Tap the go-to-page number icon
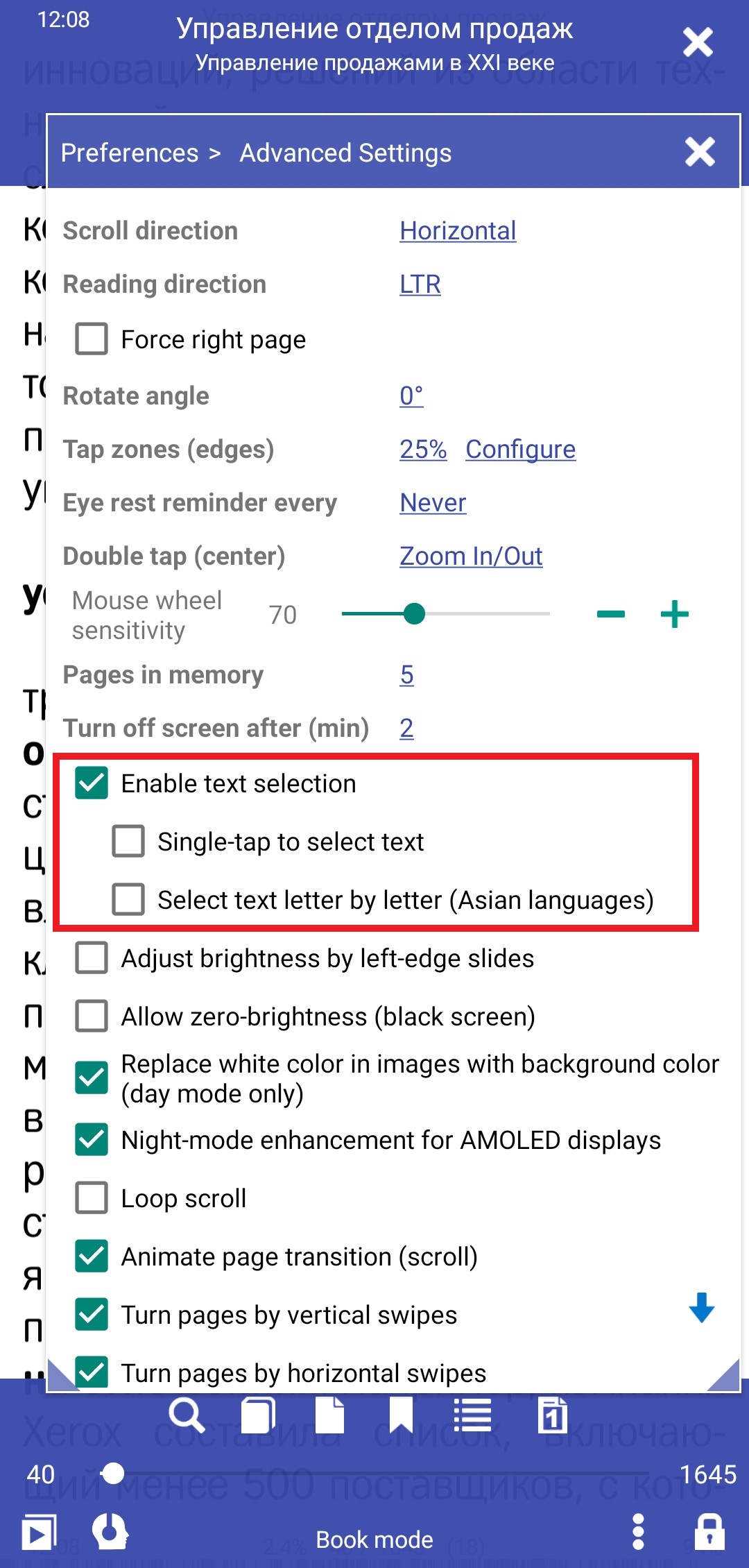Image resolution: width=749 pixels, height=1568 pixels. point(552,1415)
